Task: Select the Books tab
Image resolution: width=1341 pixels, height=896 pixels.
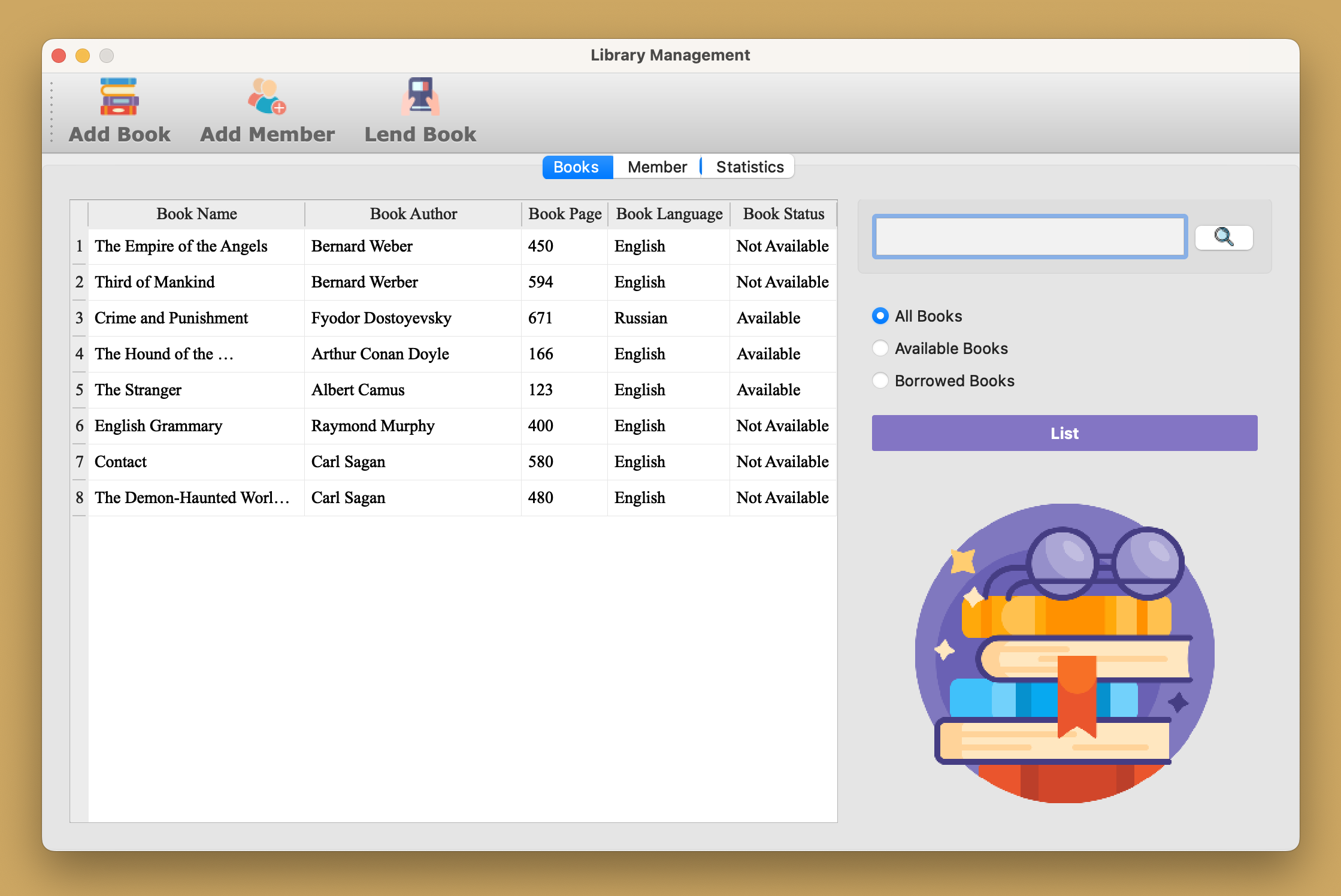Action: 576,167
